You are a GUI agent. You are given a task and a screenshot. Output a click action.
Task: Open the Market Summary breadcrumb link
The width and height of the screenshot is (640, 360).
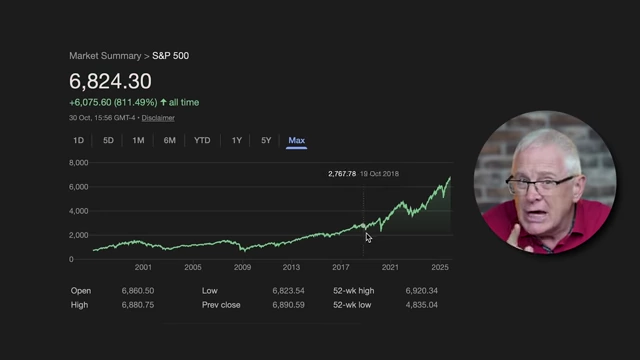105,56
